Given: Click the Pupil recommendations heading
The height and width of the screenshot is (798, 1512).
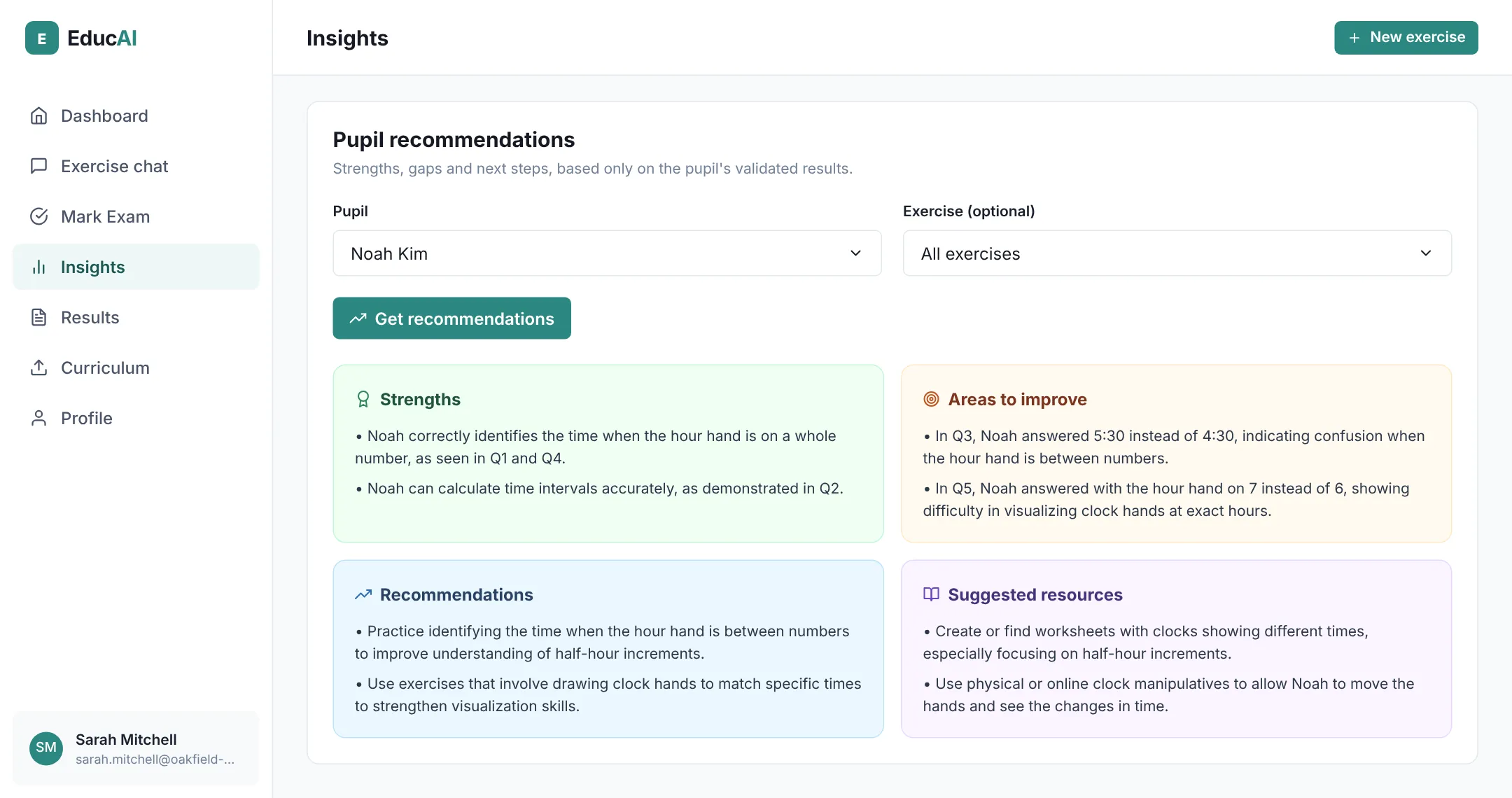Looking at the screenshot, I should (x=454, y=139).
